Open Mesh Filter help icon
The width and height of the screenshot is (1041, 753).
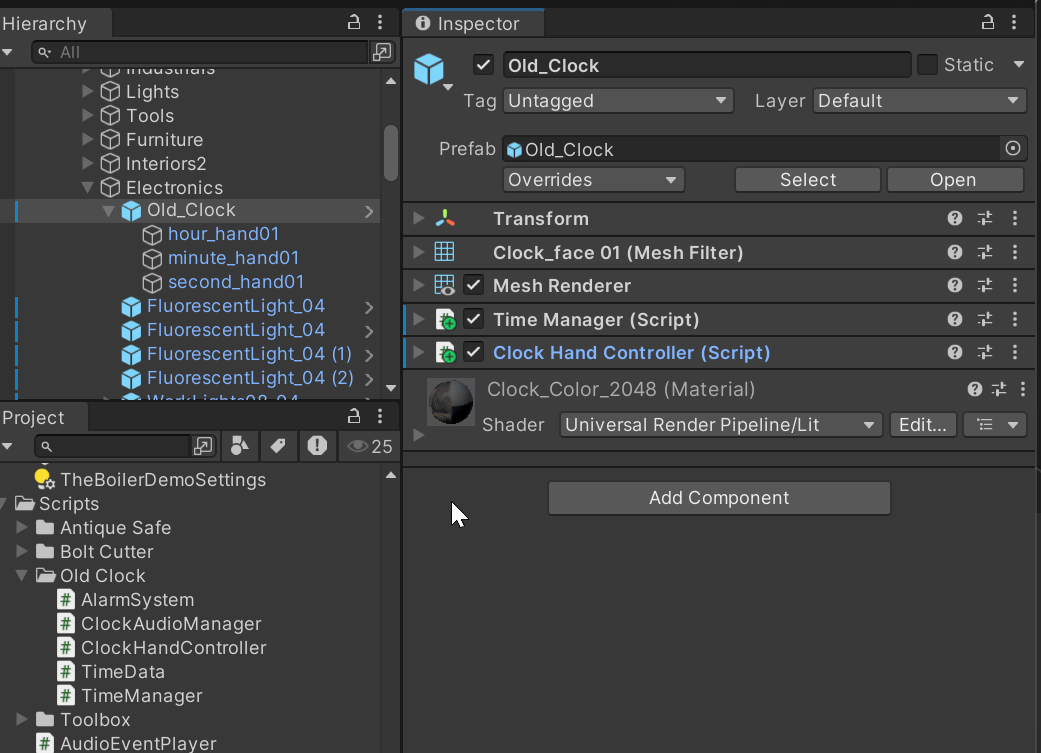pos(955,252)
